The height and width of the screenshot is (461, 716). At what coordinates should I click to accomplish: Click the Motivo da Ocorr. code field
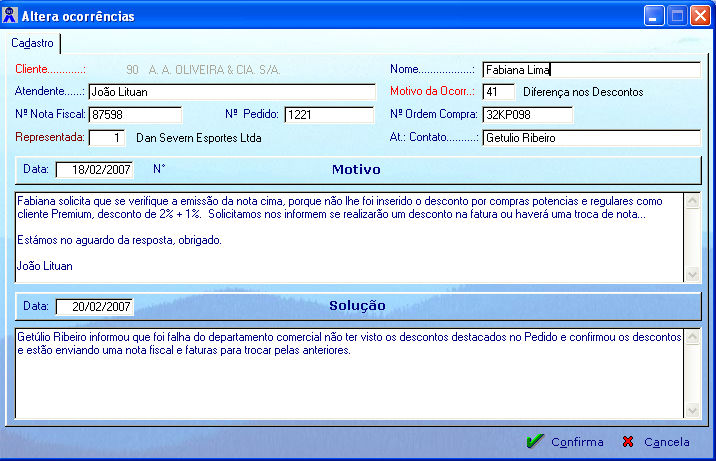pos(497,92)
